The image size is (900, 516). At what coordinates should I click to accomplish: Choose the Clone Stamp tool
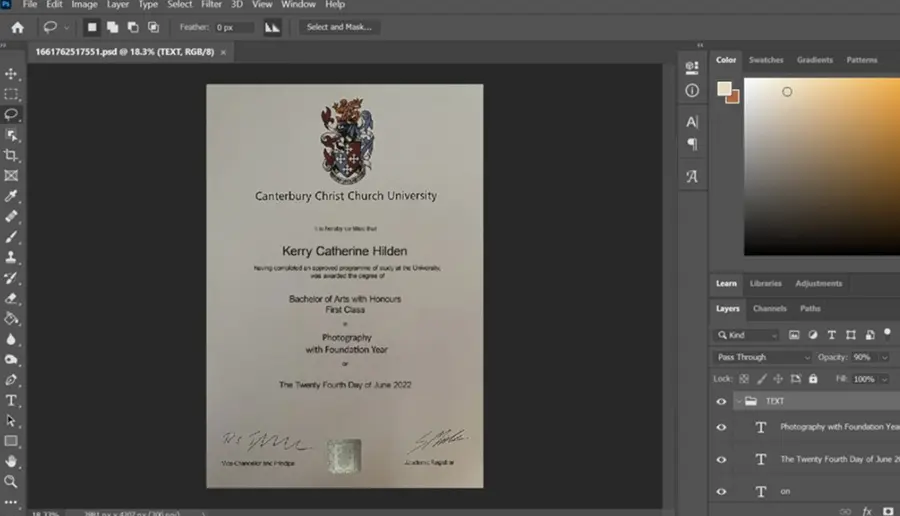click(11, 257)
